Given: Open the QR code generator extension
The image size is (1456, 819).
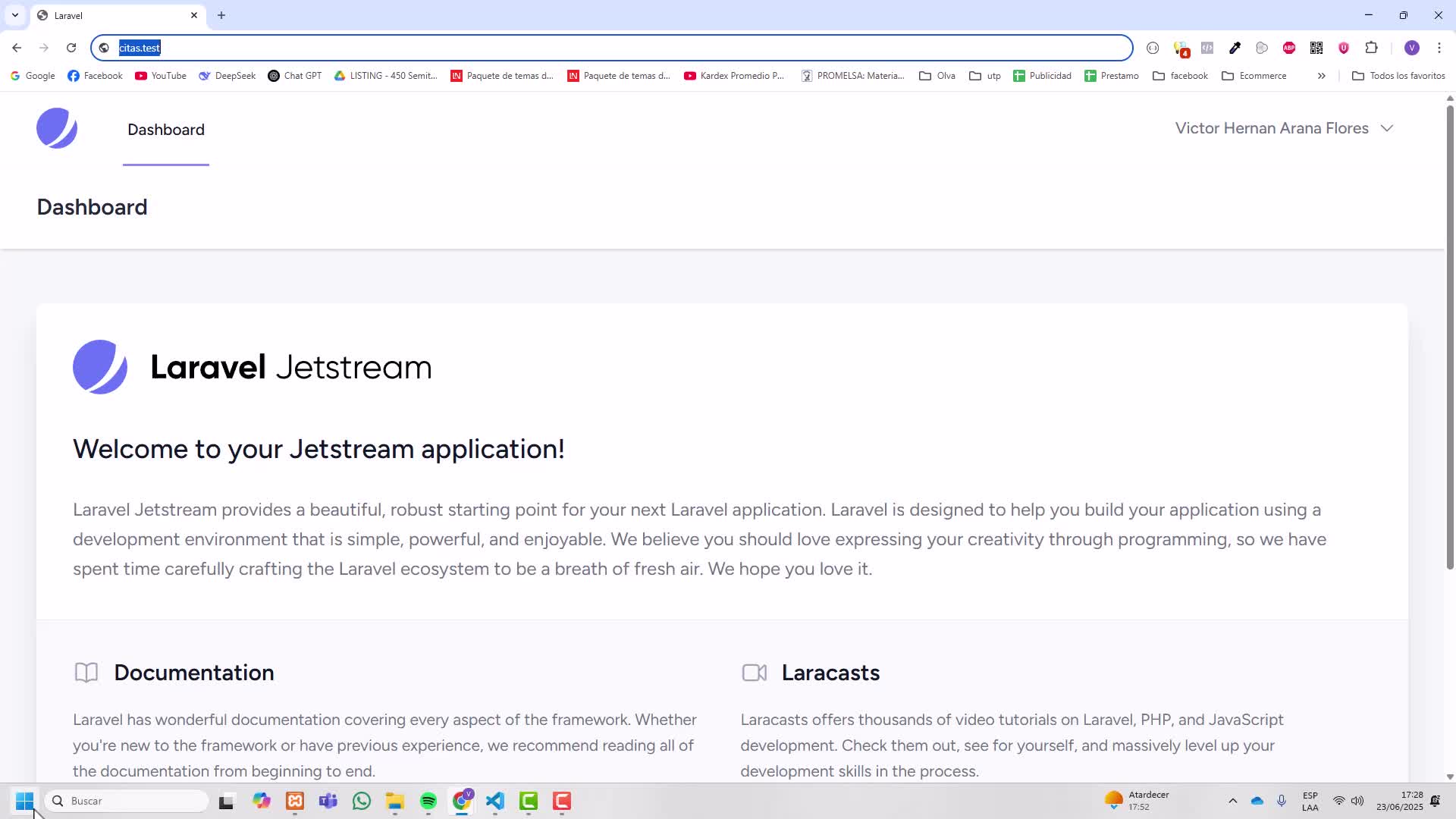Looking at the screenshot, I should coord(1316,48).
